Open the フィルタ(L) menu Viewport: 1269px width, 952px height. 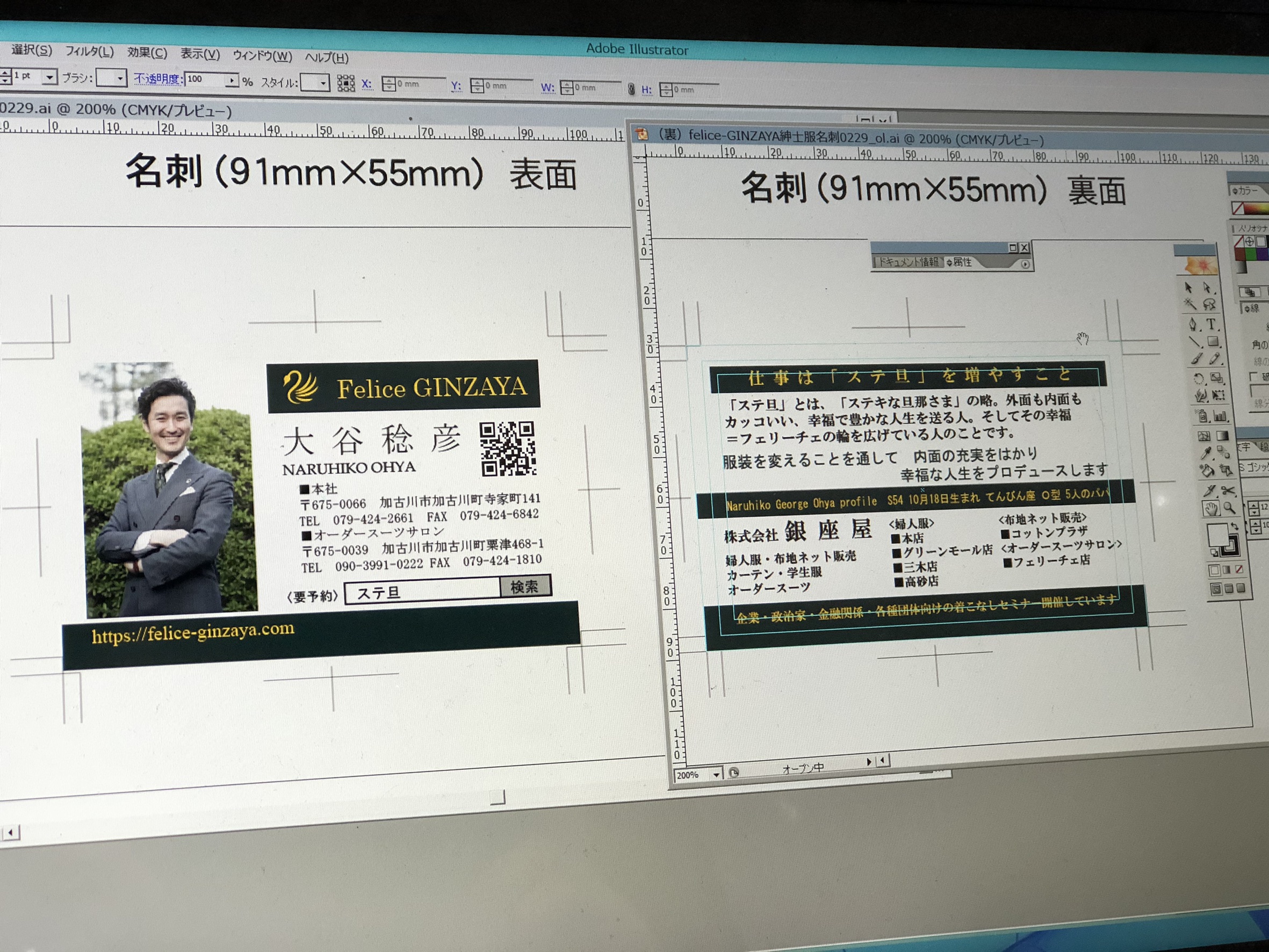pyautogui.click(x=89, y=52)
